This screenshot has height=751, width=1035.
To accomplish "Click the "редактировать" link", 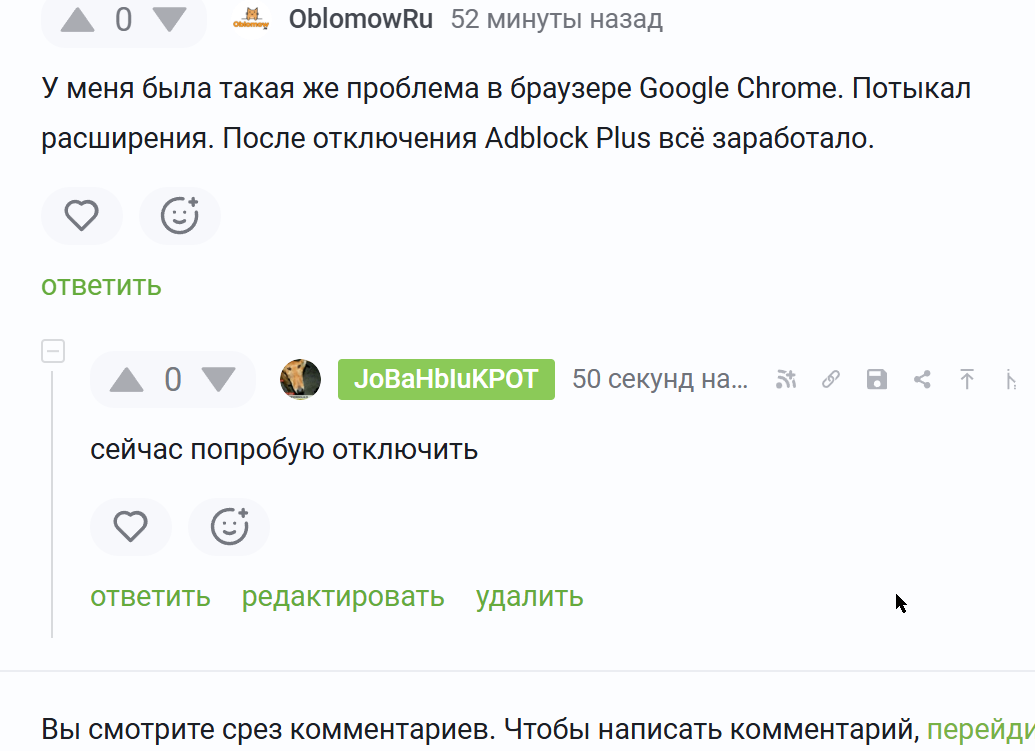I will (x=343, y=597).
